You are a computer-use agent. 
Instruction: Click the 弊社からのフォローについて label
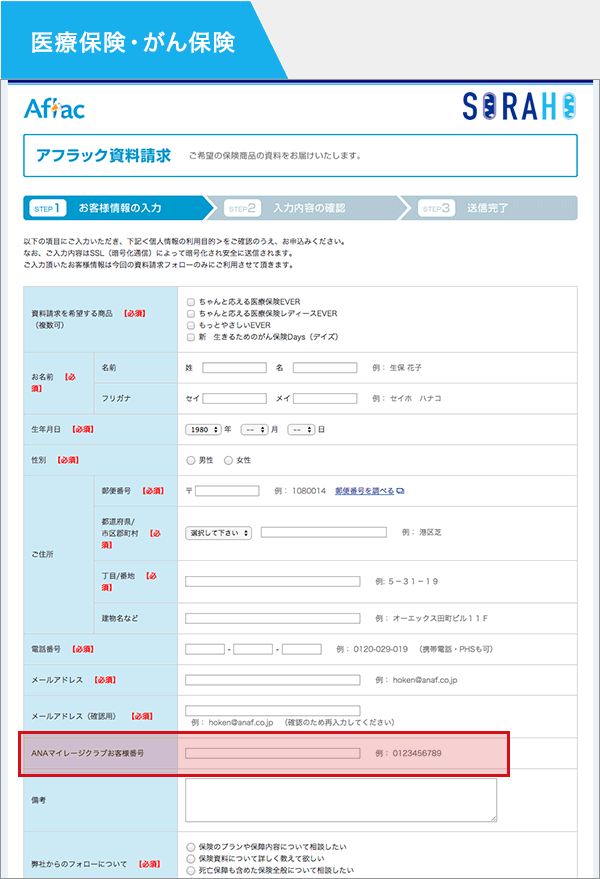[x=79, y=864]
